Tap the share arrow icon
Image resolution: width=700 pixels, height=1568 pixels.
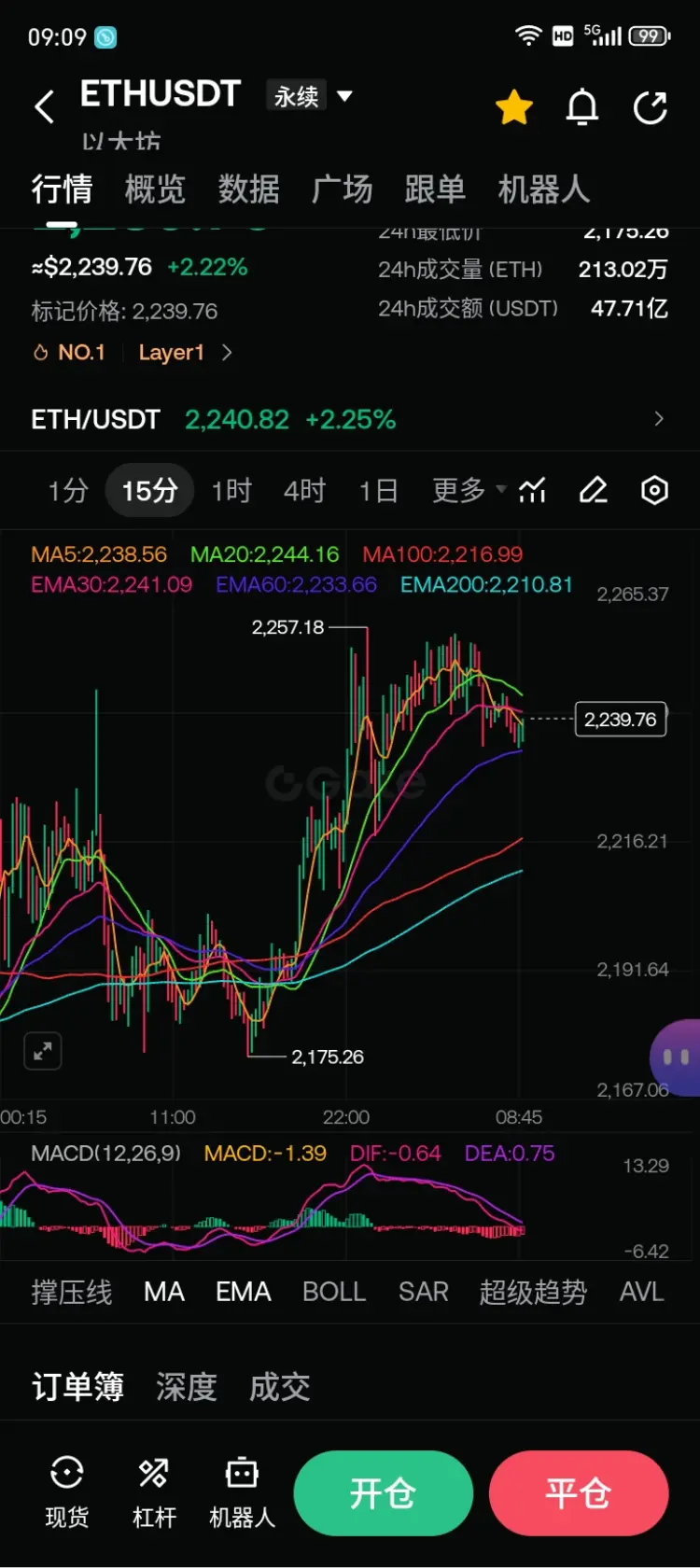[651, 107]
